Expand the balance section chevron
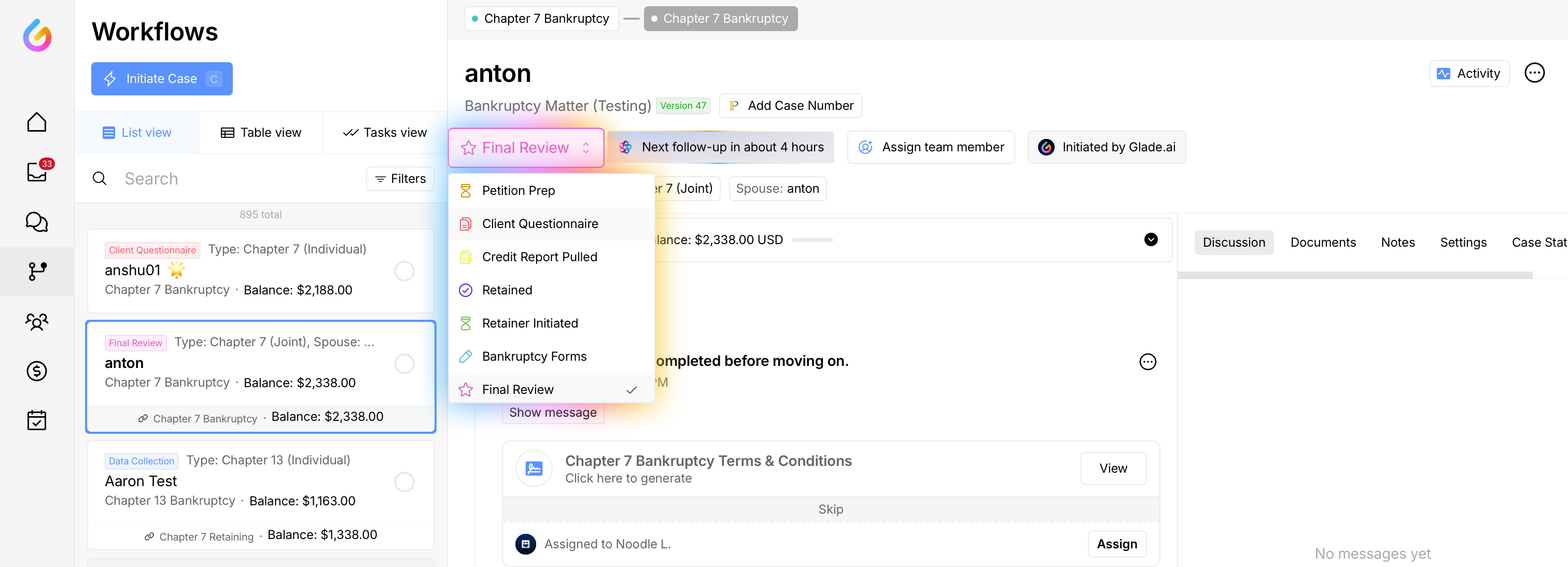This screenshot has height=567, width=1568. [1151, 239]
